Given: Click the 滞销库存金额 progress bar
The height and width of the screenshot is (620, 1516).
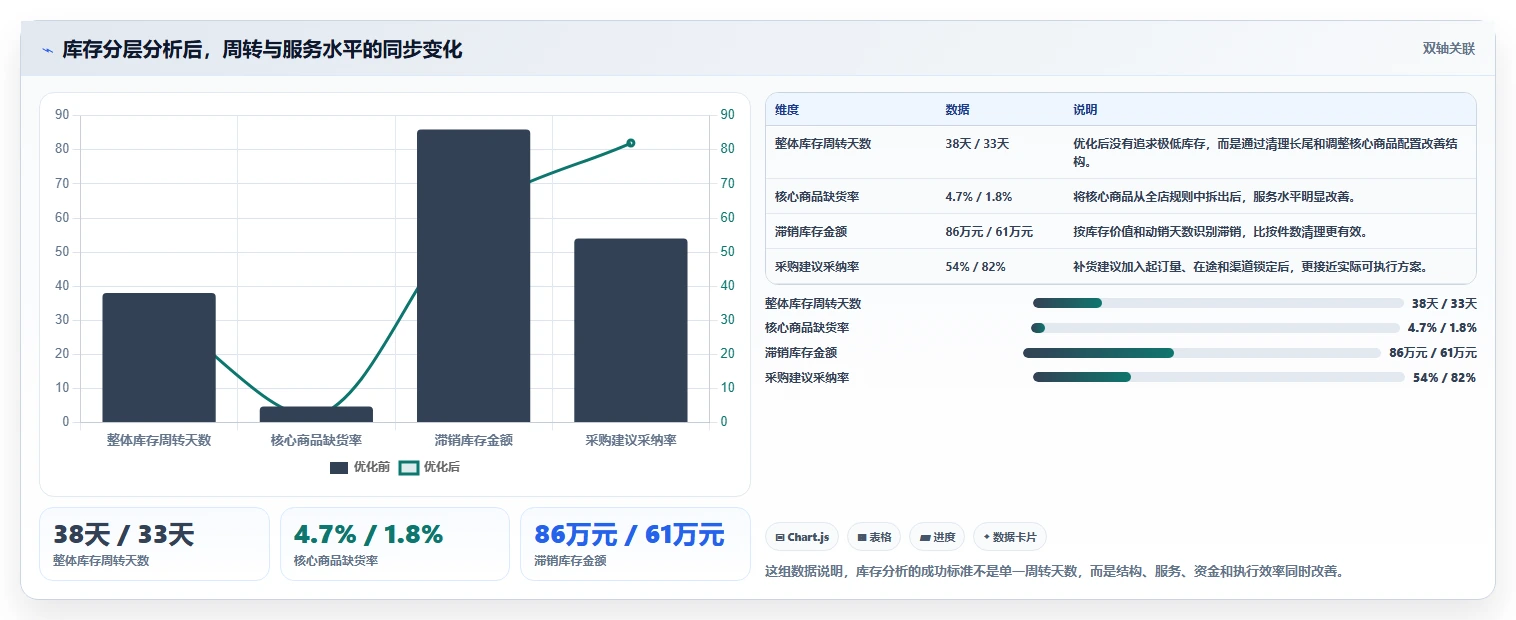Looking at the screenshot, I should [1202, 353].
